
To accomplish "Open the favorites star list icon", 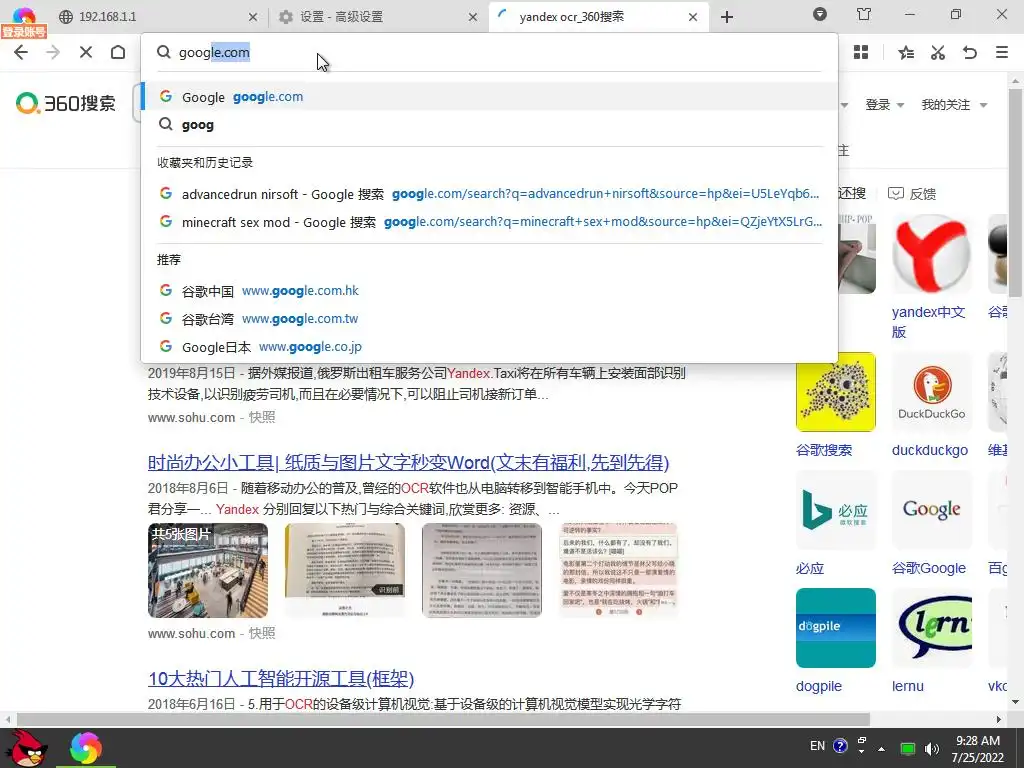I will (906, 52).
